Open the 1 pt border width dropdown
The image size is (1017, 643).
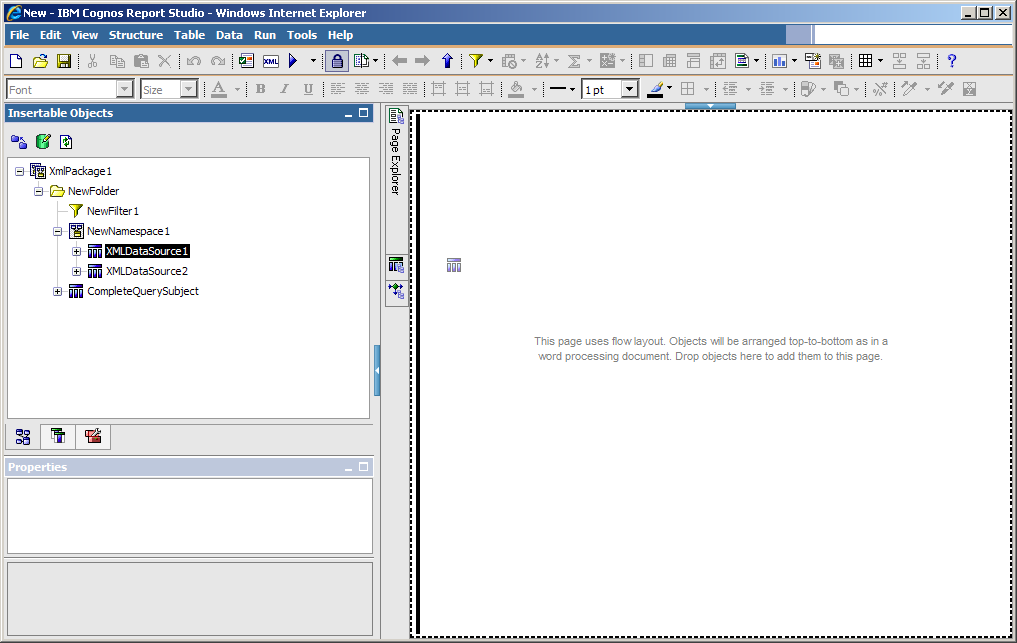[629, 89]
